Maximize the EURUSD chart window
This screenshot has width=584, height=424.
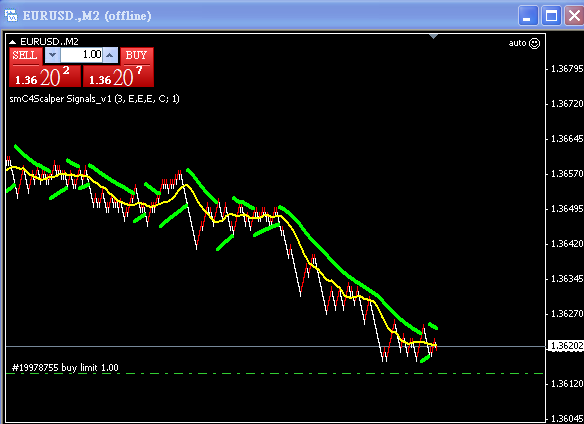[x=551, y=16]
